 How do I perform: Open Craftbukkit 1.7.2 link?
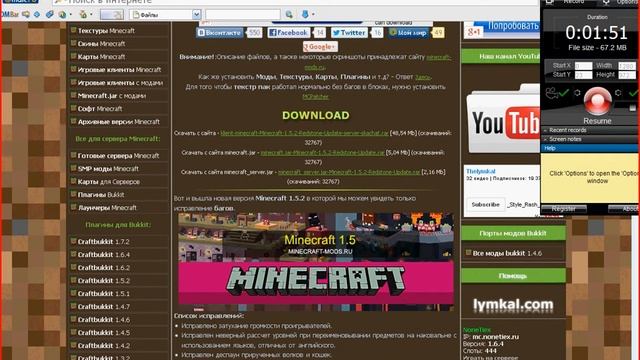coord(103,242)
